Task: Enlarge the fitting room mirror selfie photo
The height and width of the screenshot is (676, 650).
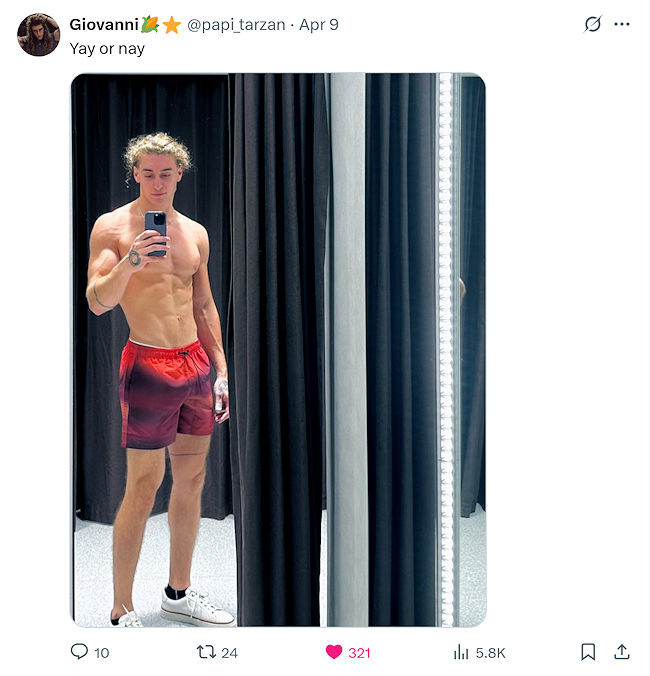Action: tap(278, 350)
